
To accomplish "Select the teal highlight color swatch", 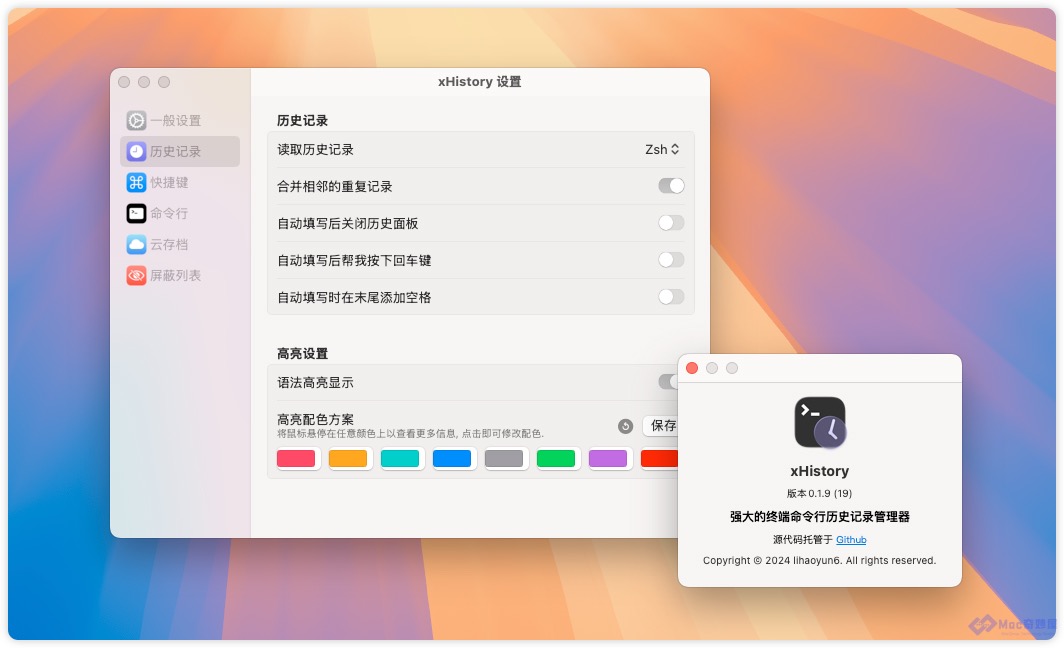I will coord(400,459).
